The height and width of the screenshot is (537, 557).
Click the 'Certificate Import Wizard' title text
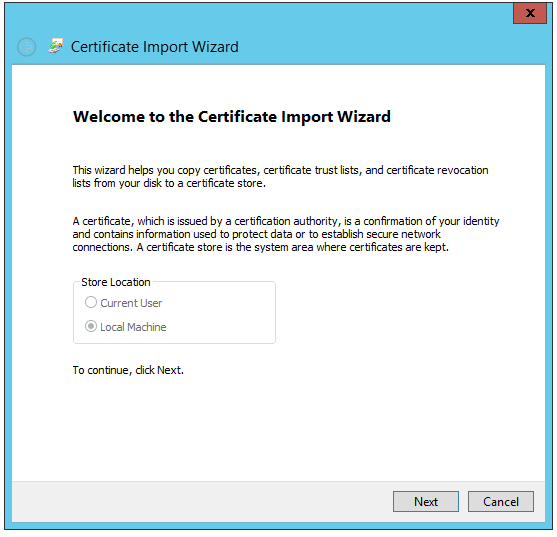(x=155, y=47)
